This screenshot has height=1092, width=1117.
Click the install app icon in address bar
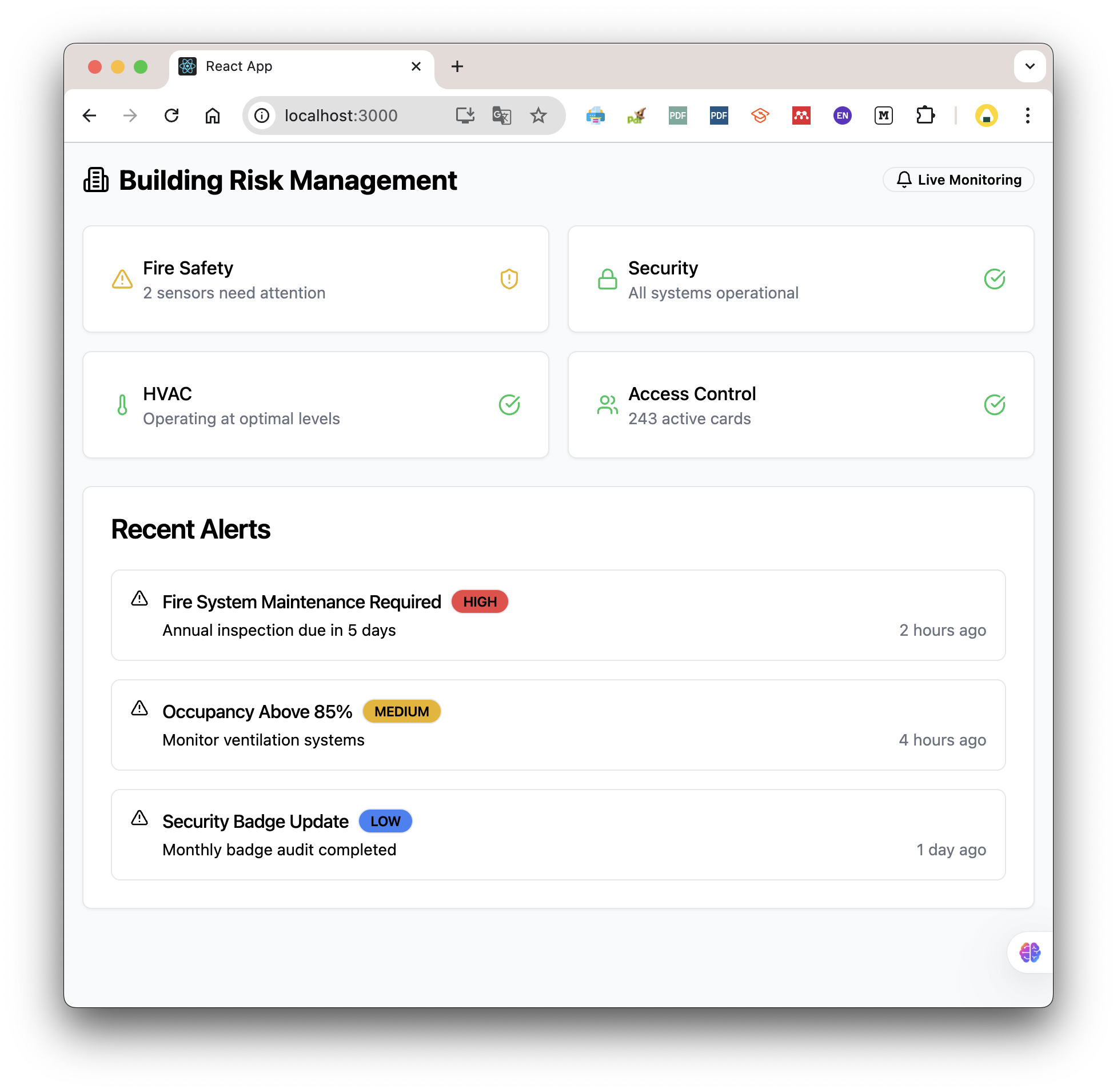(x=465, y=116)
